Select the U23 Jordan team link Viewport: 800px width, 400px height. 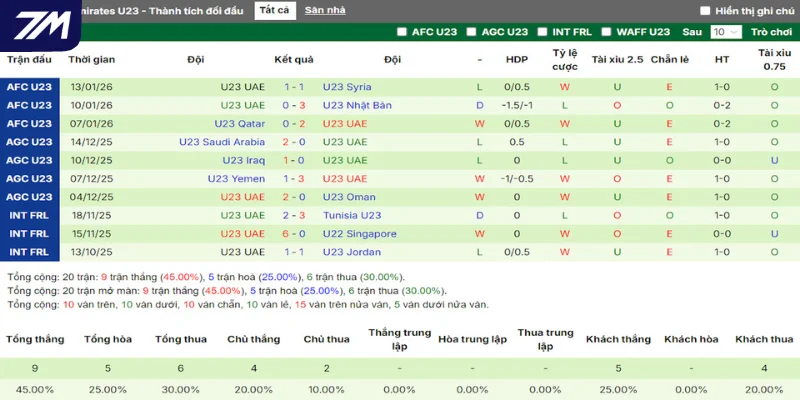(351, 252)
